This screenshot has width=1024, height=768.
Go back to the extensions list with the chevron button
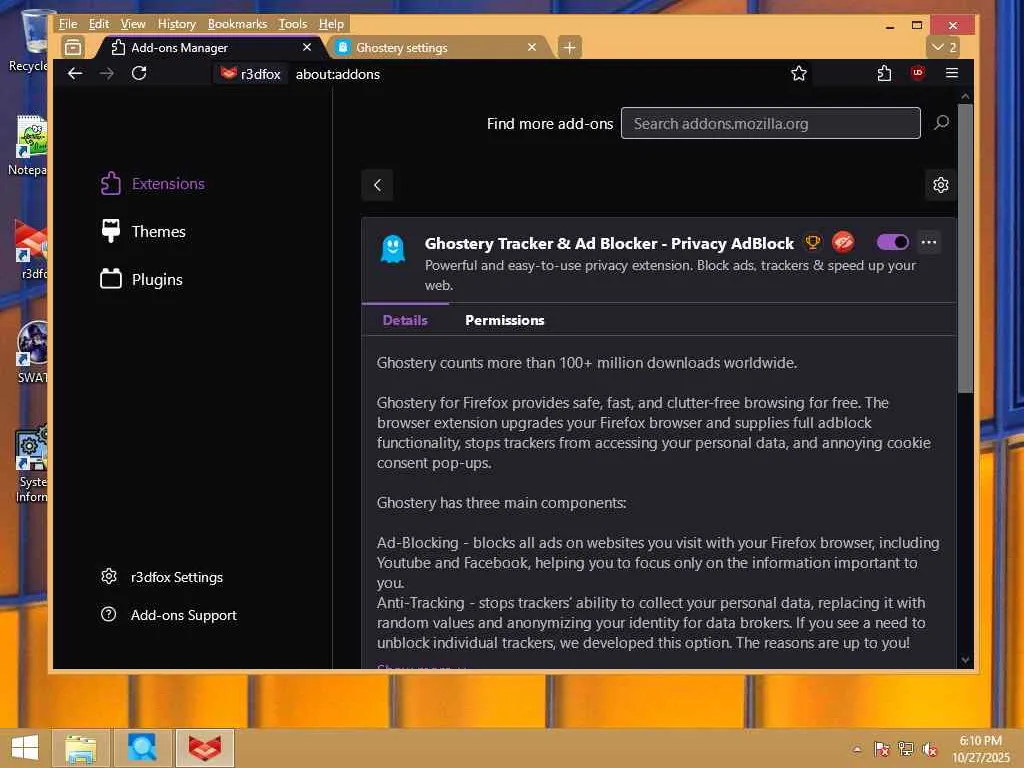(x=377, y=185)
